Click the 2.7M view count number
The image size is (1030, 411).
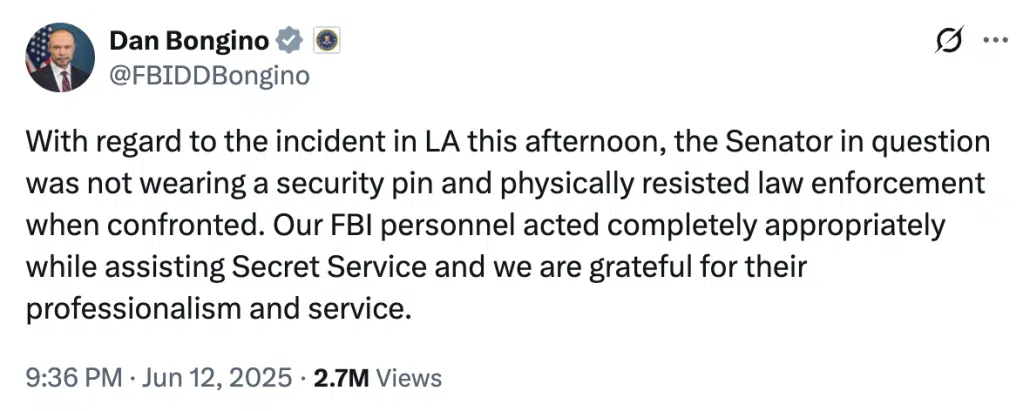(340, 378)
